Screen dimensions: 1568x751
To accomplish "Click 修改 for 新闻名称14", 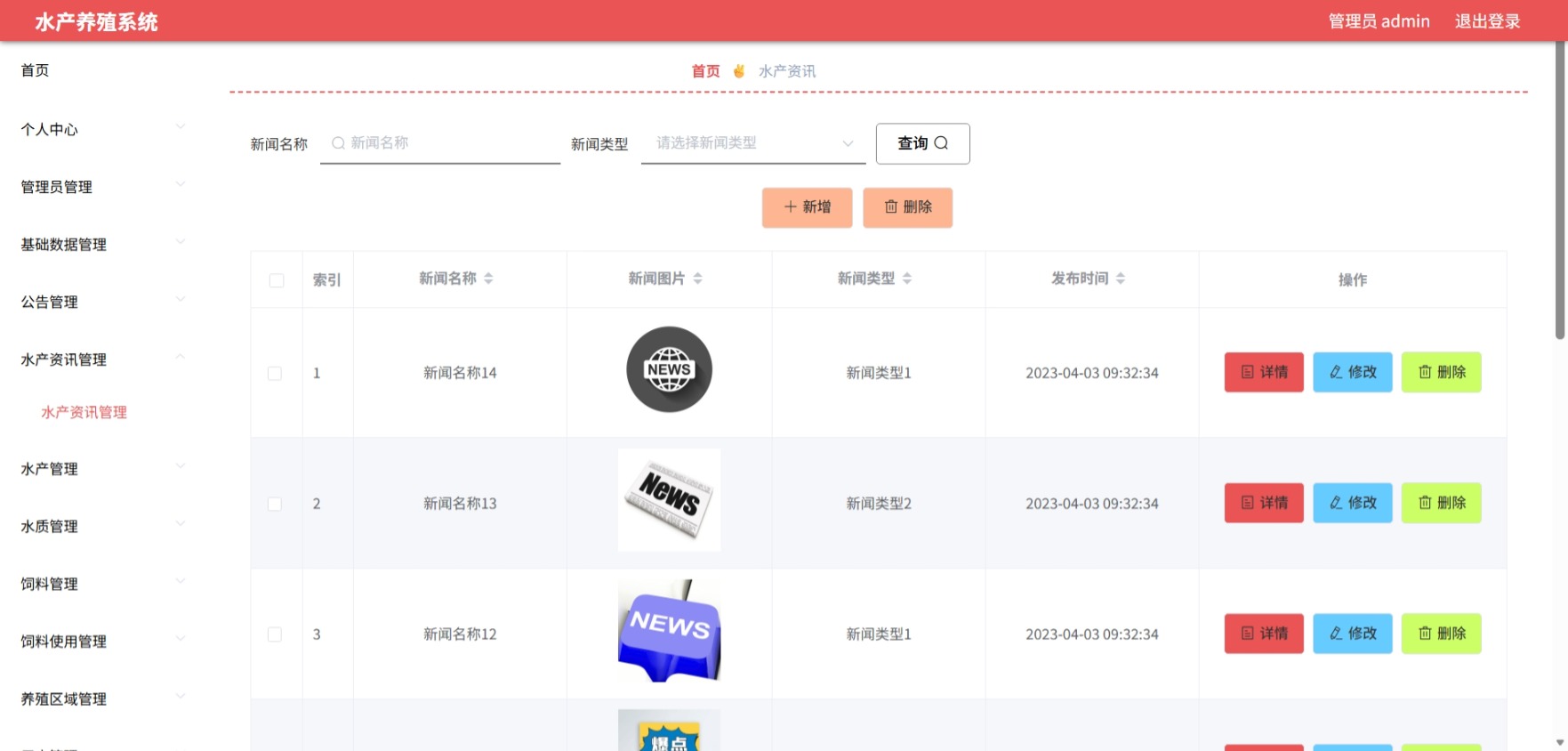I will click(1353, 372).
